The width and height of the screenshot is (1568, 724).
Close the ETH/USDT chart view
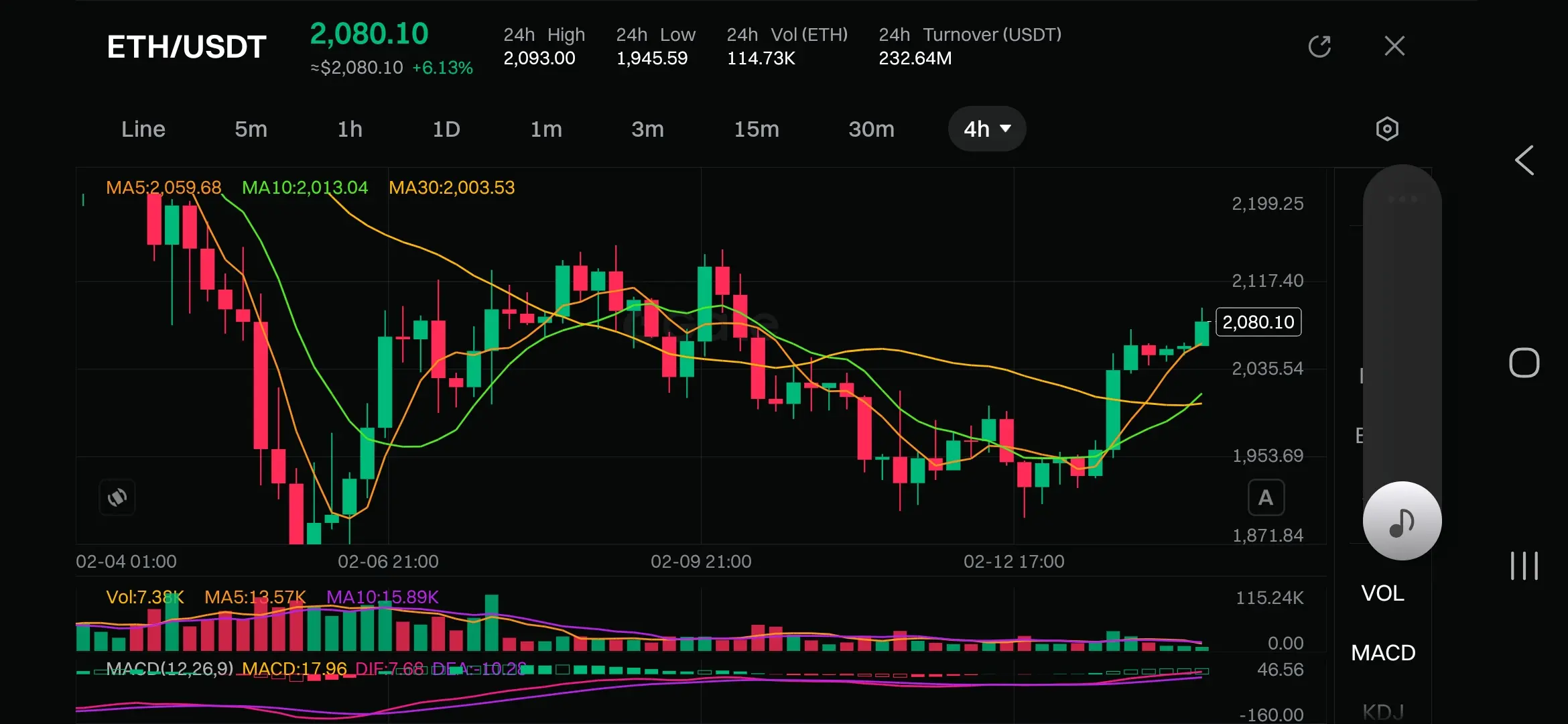[1394, 46]
